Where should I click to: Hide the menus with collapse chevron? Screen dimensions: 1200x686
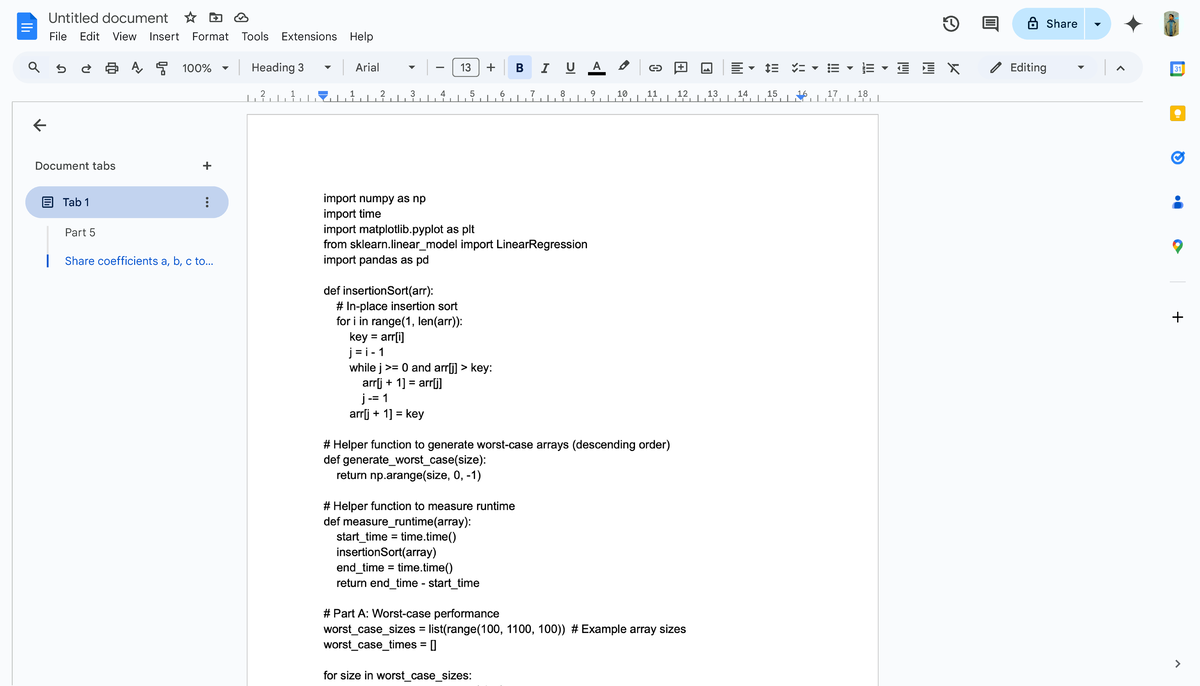tap(1119, 68)
